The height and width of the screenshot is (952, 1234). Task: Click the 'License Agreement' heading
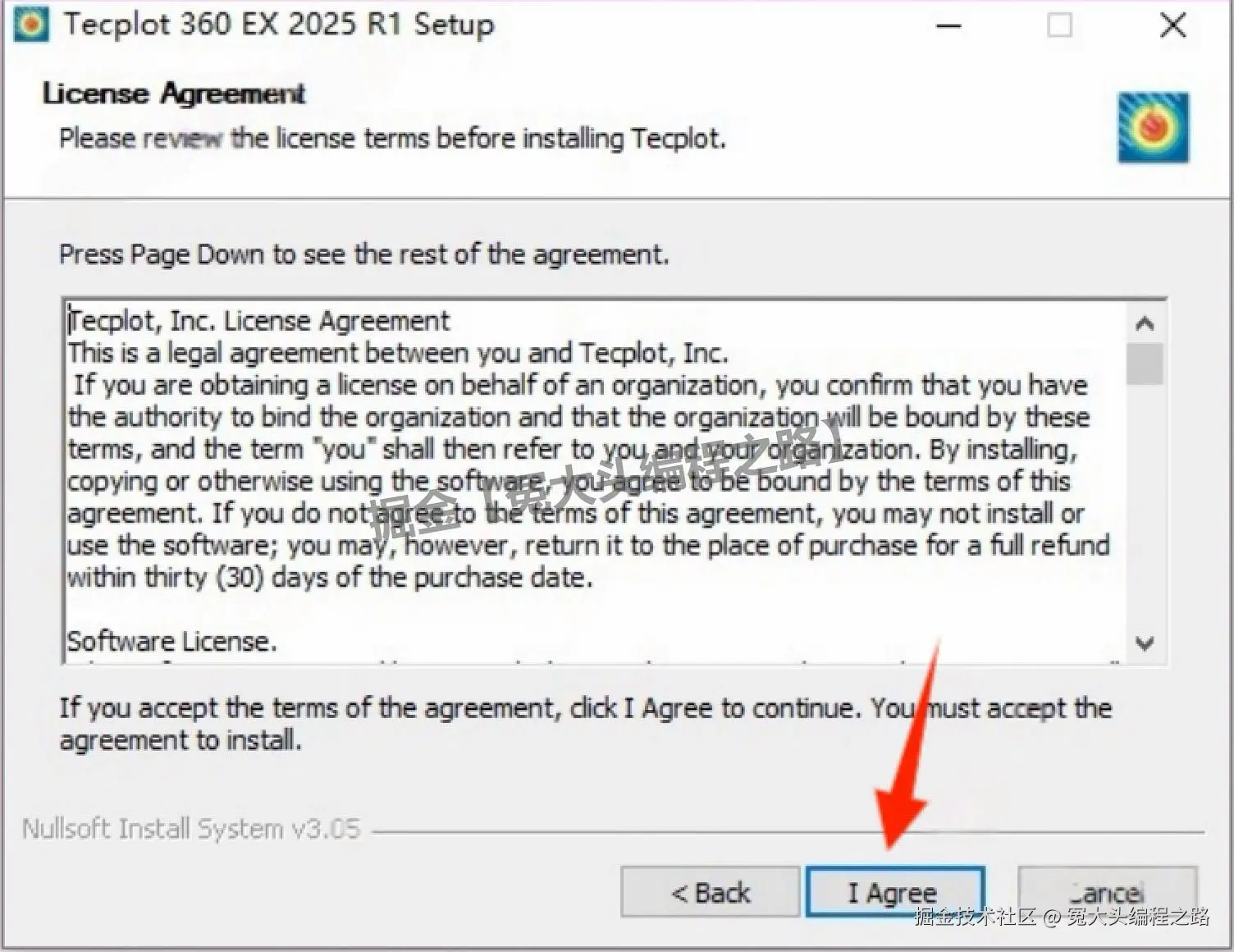click(174, 94)
